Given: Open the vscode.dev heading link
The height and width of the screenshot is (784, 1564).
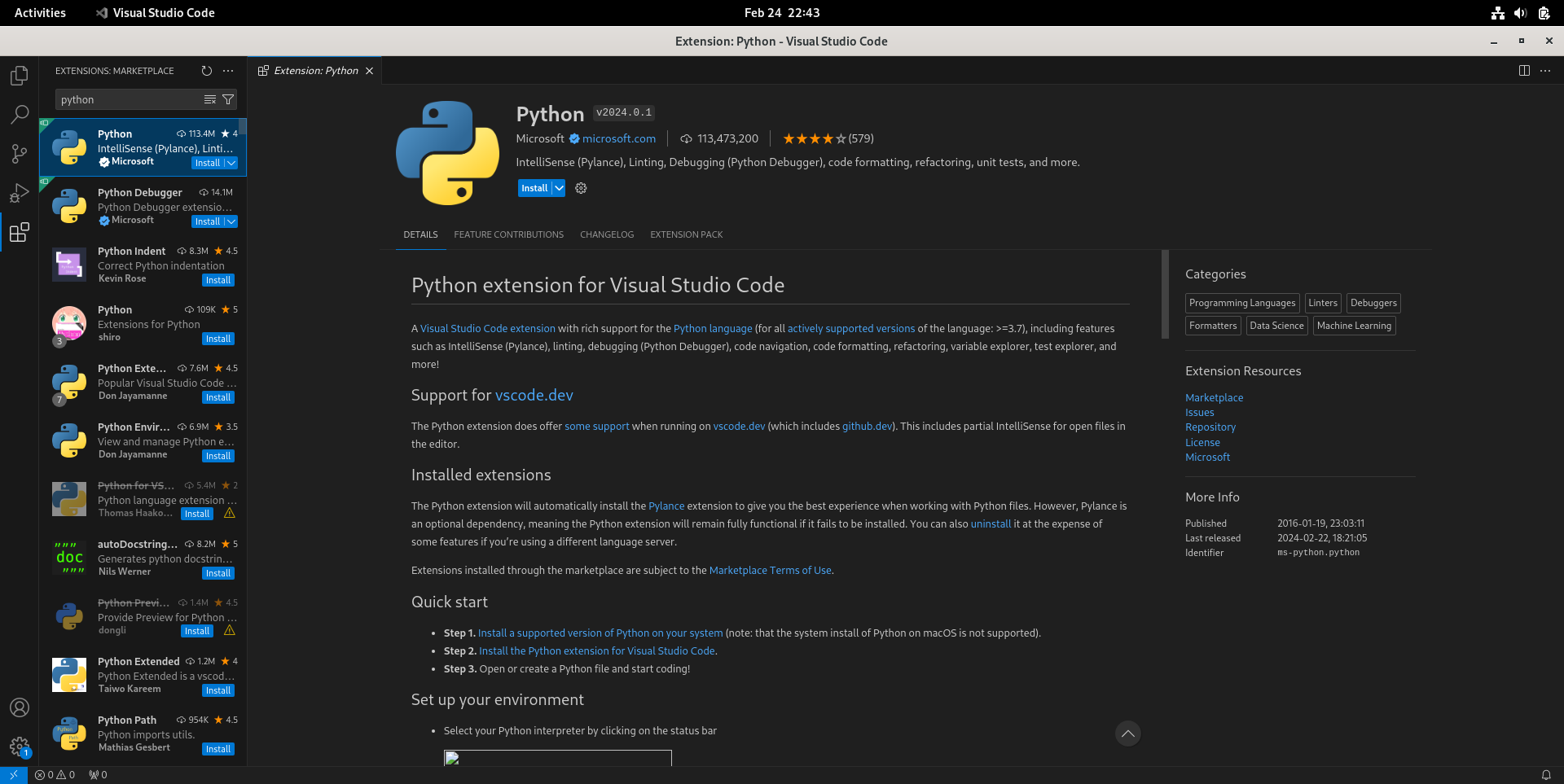Looking at the screenshot, I should (534, 395).
